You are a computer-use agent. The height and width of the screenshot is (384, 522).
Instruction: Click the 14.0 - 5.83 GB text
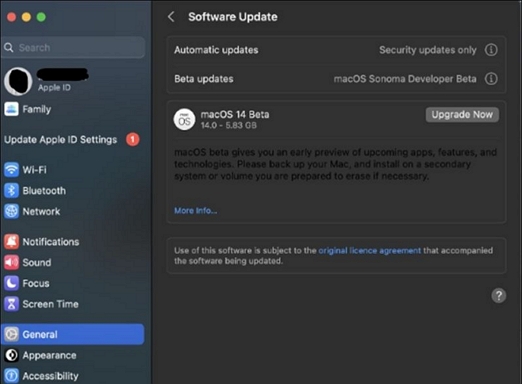pos(229,126)
